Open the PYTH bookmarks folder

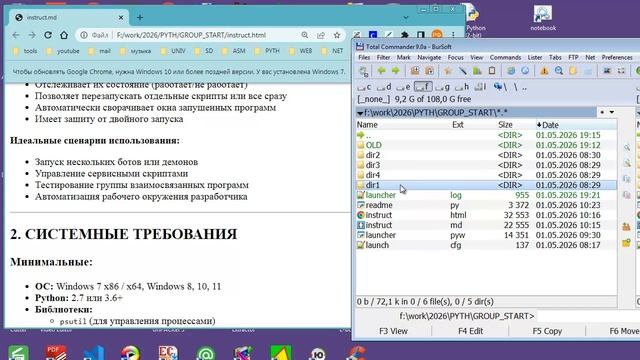click(x=267, y=51)
